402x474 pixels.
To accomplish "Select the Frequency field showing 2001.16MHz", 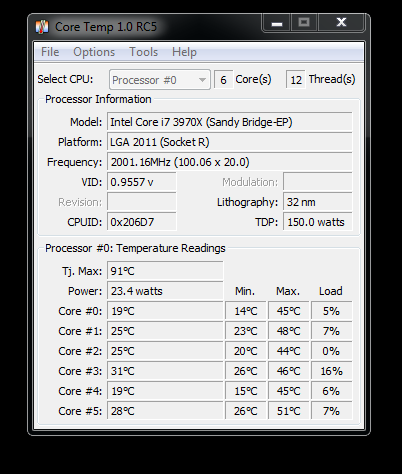I will (229, 162).
